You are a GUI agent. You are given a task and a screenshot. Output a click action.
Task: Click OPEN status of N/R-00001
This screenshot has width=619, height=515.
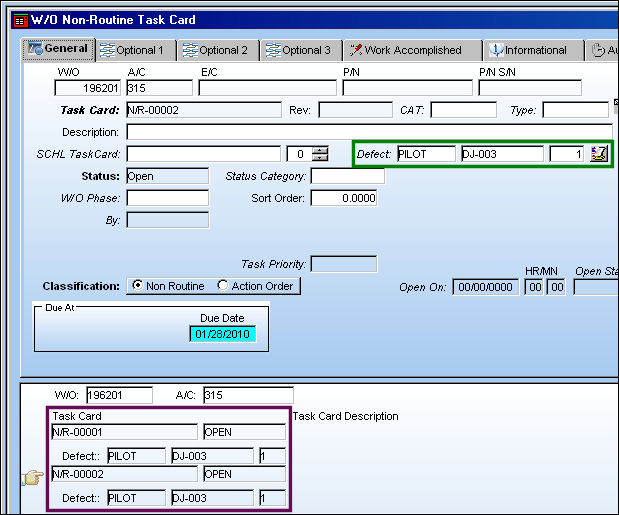(x=244, y=432)
